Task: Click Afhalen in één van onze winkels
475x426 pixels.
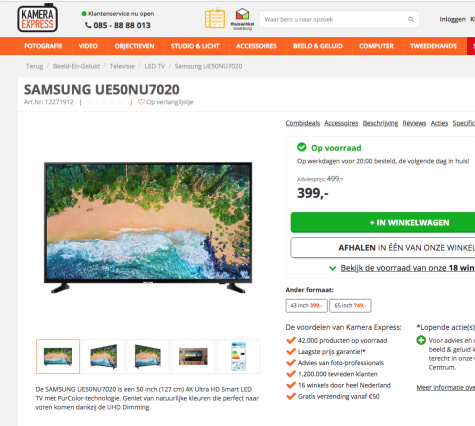Action: click(383, 248)
